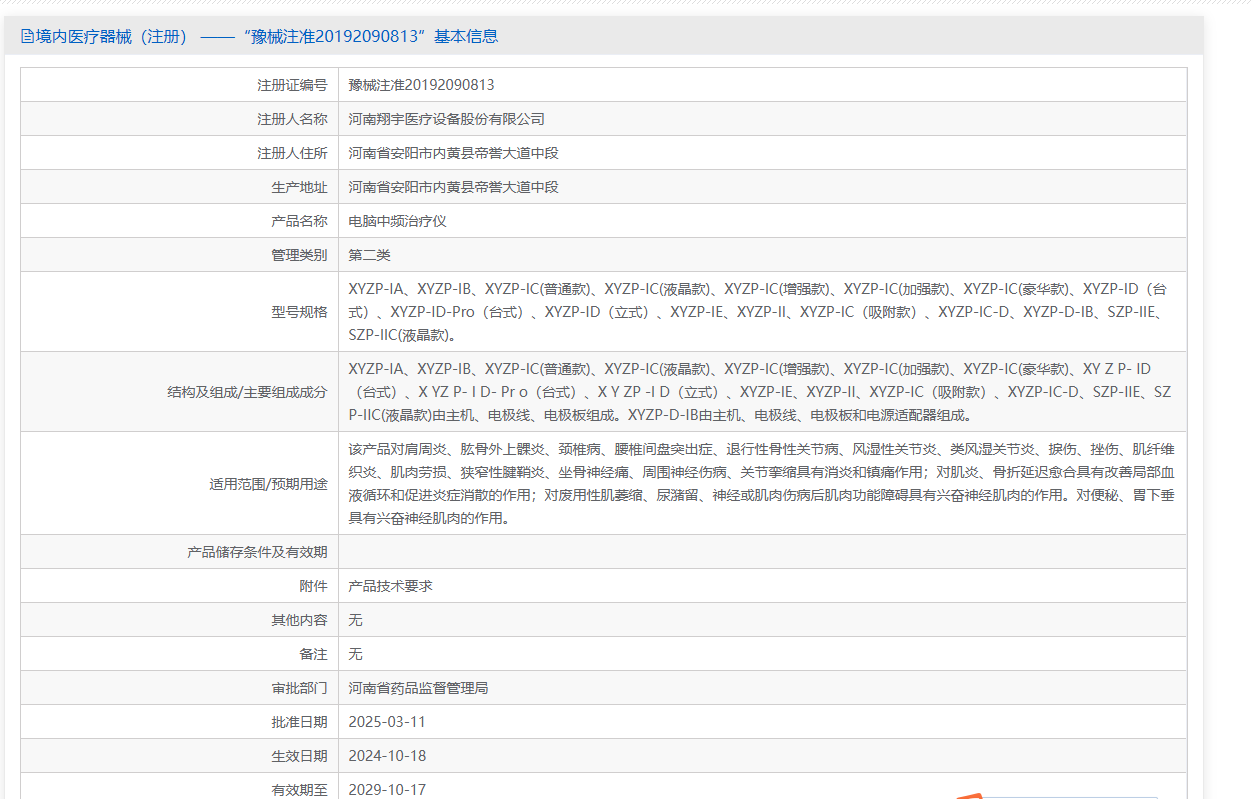
Task: Click the 生产地址 label
Action: [299, 187]
